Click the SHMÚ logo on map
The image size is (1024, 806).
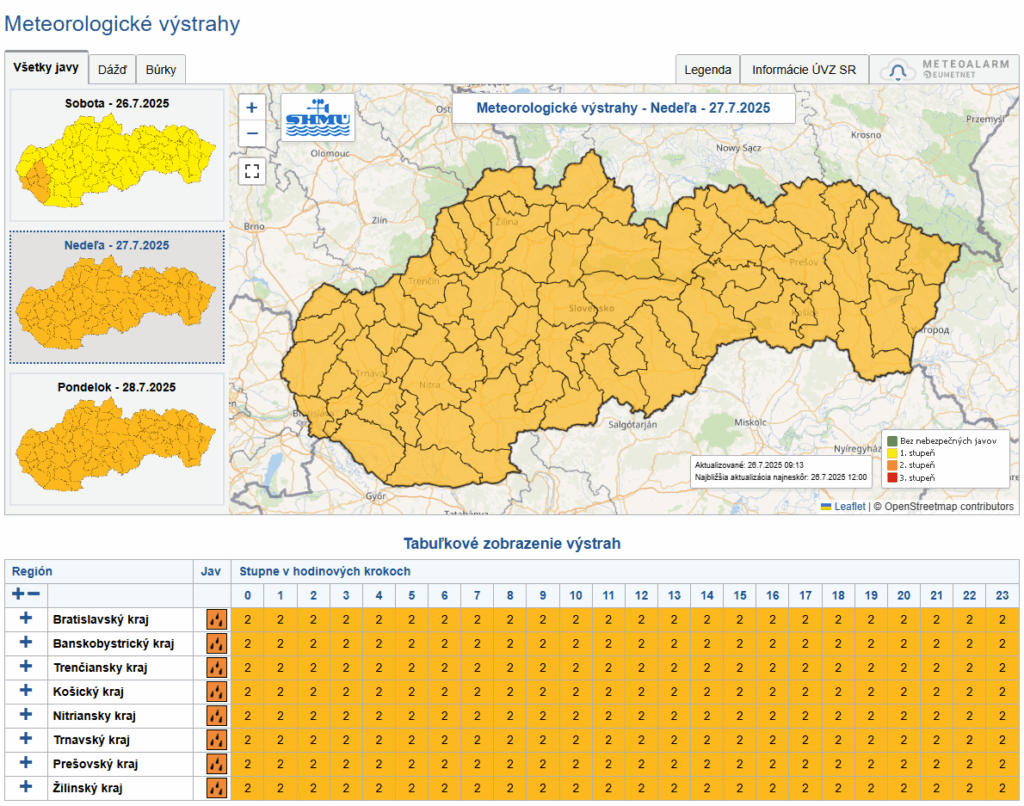click(317, 118)
